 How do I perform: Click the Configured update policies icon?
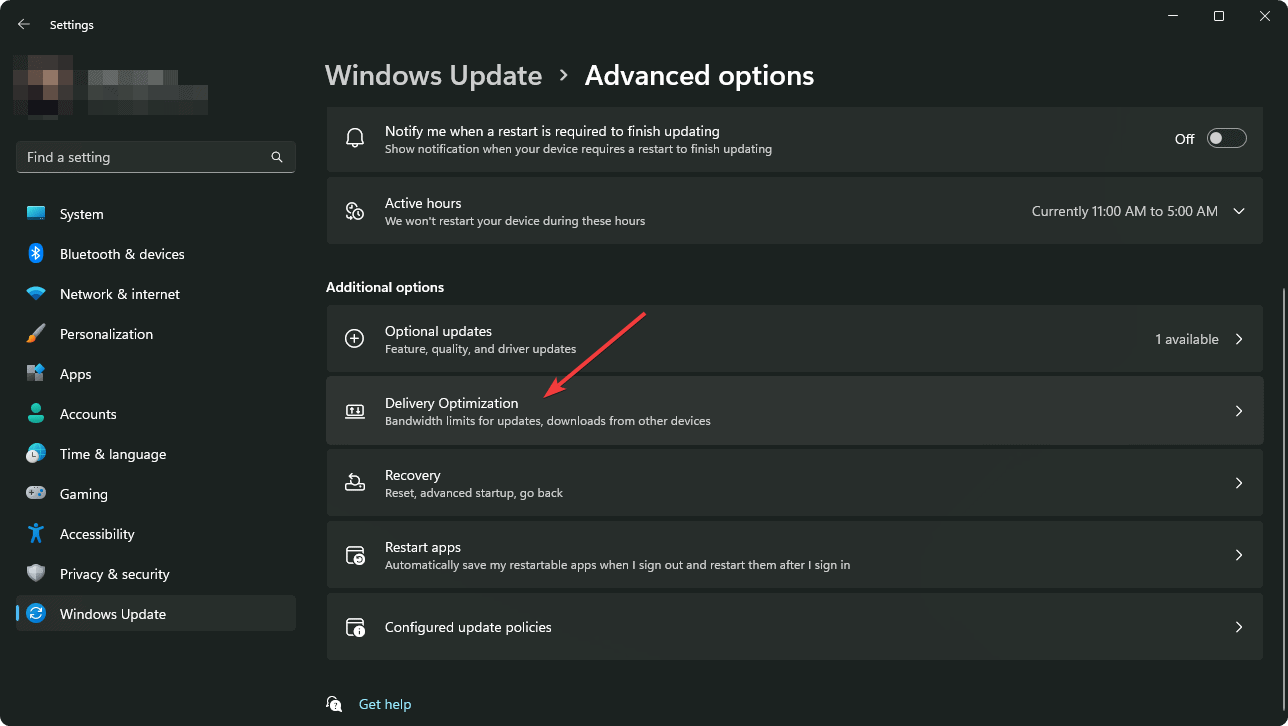point(355,627)
